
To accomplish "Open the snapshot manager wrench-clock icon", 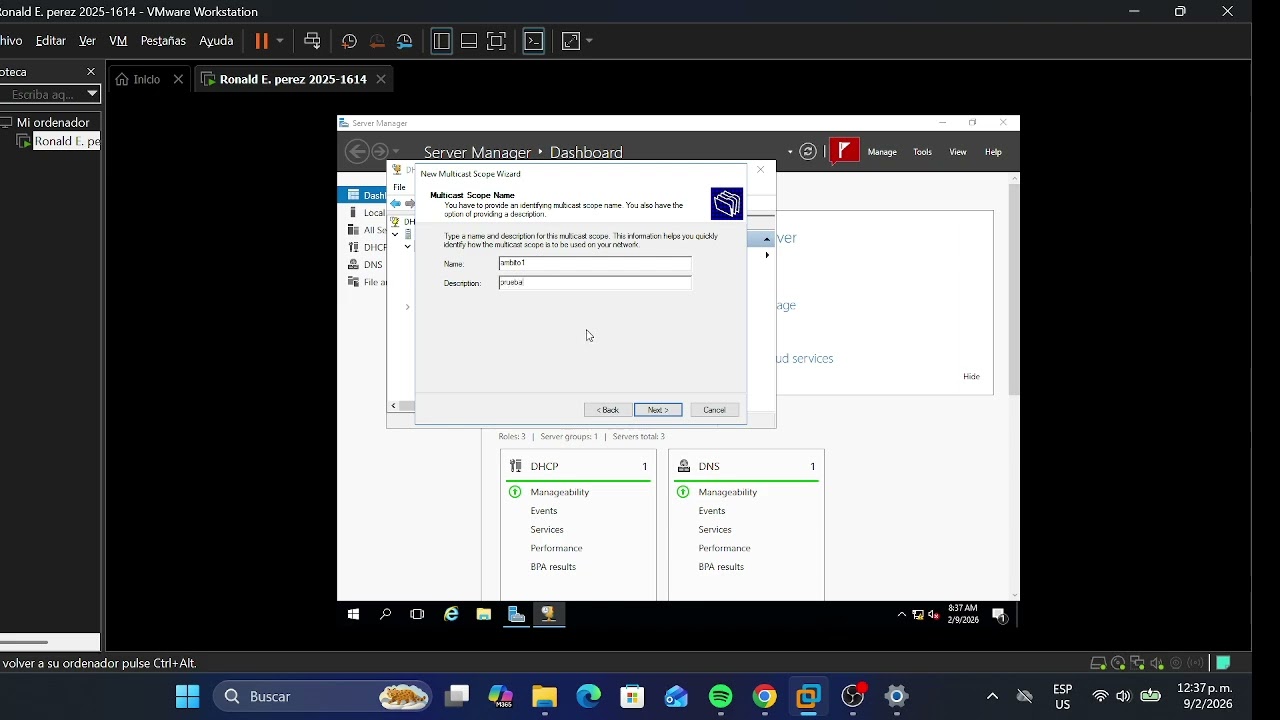I will 405,41.
